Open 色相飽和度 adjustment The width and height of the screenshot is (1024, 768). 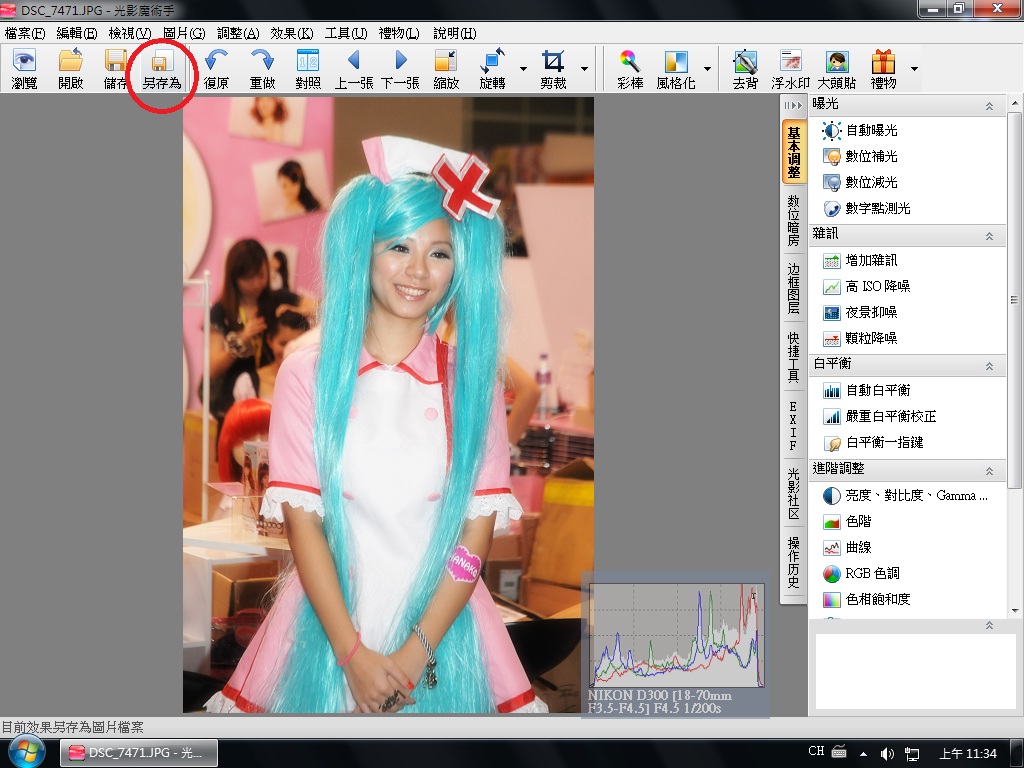(x=877, y=600)
